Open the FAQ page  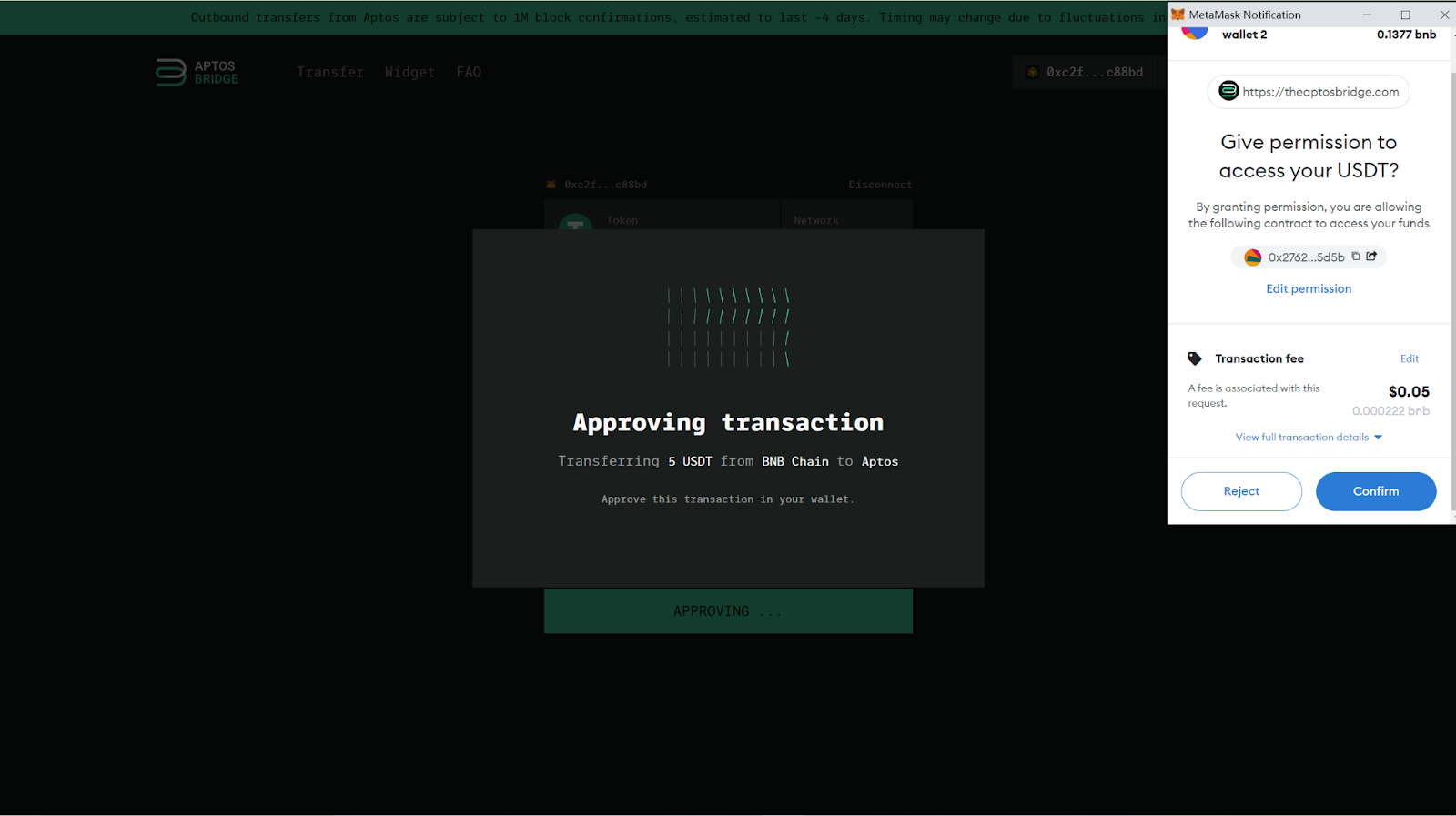tap(469, 72)
